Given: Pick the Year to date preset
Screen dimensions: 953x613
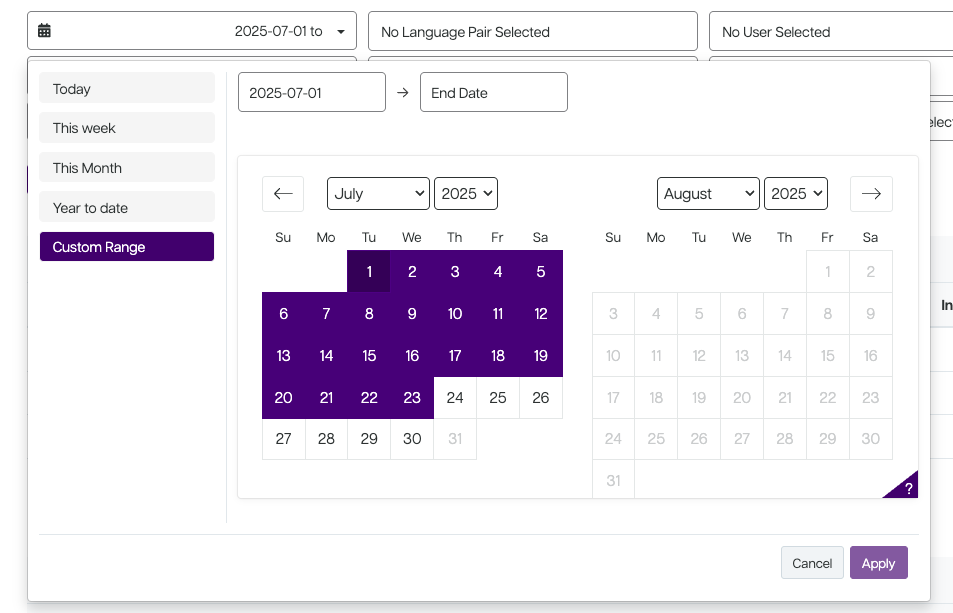Looking at the screenshot, I should point(127,208).
